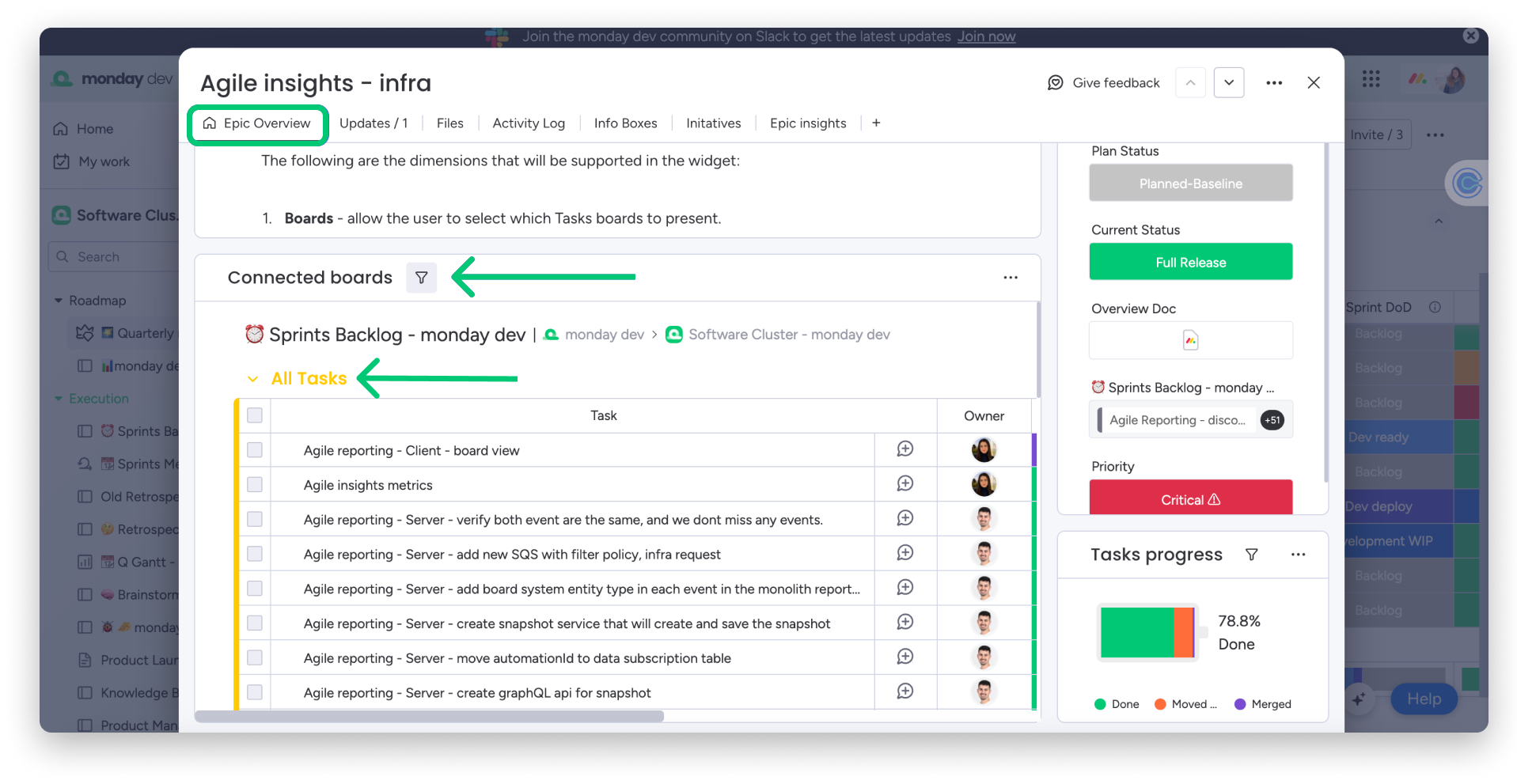Viewport: 1517px width, 784px height.
Task: Click the Help button
Action: click(1424, 699)
